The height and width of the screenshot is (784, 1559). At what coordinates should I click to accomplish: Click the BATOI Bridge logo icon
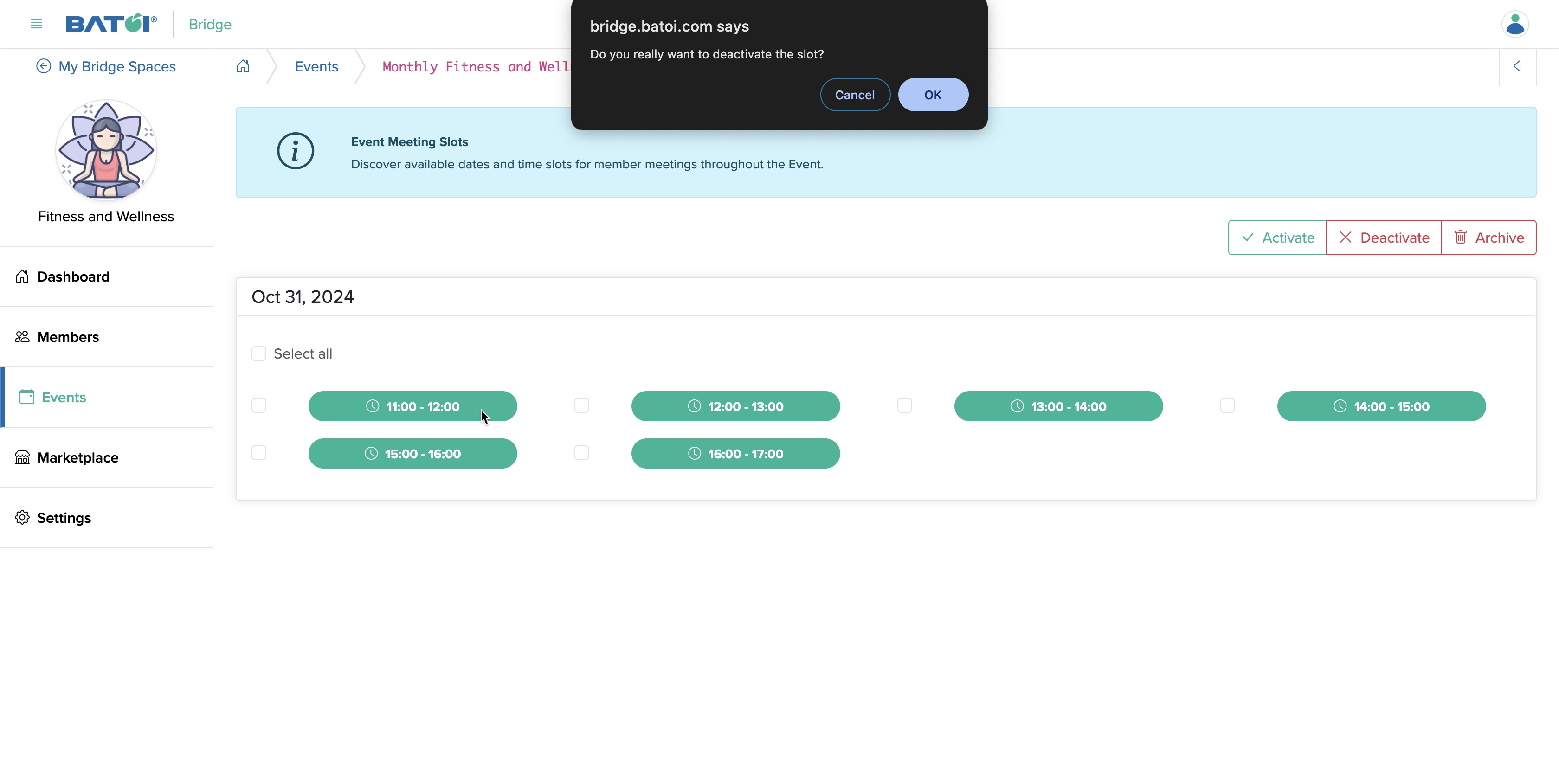click(109, 24)
